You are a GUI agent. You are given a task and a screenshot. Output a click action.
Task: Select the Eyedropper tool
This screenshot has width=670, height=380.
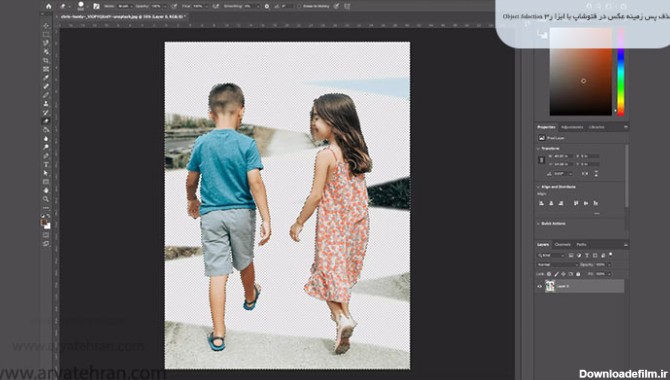pyautogui.click(x=46, y=77)
